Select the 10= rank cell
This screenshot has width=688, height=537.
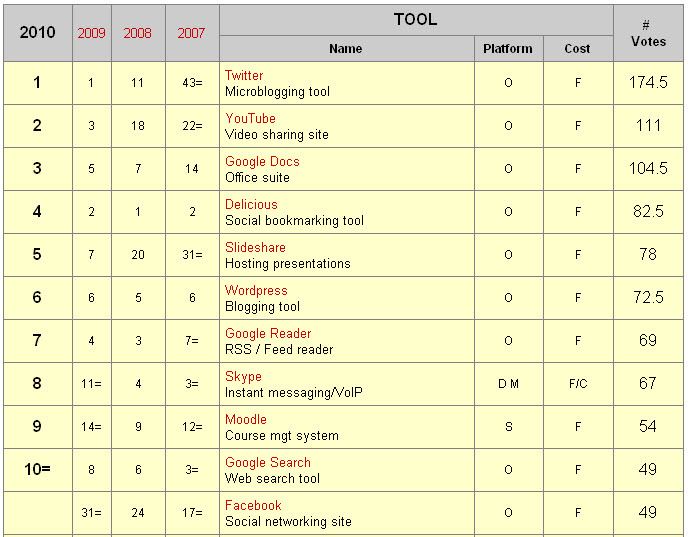pos(38,469)
